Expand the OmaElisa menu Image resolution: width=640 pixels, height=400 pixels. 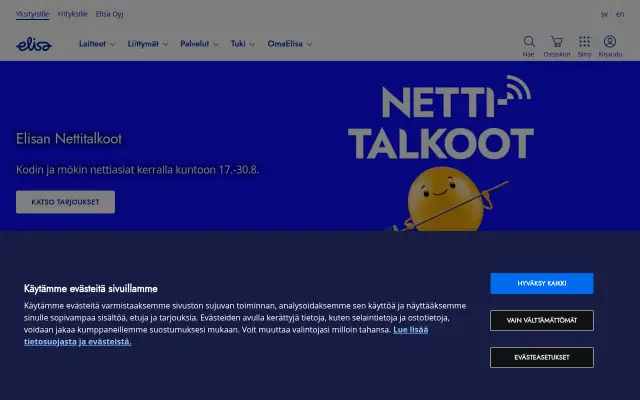(290, 44)
